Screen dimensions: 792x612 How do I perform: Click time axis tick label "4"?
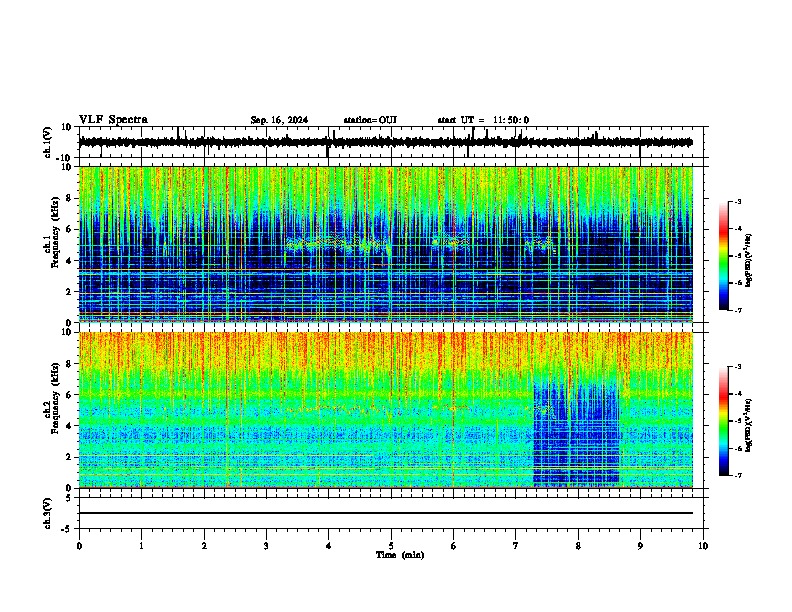click(x=329, y=546)
